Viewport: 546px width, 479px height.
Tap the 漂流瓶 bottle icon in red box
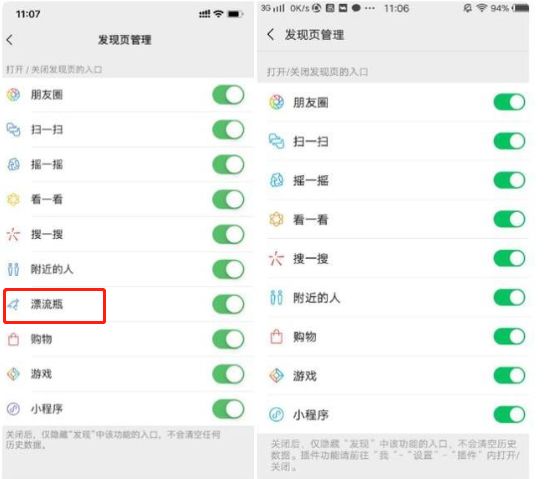pyautogui.click(x=14, y=305)
